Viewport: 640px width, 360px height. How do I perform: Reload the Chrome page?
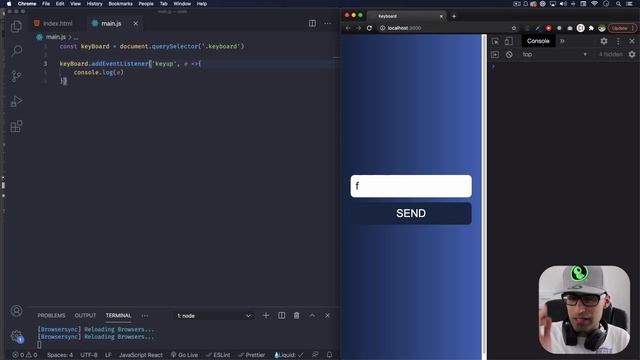click(369, 28)
